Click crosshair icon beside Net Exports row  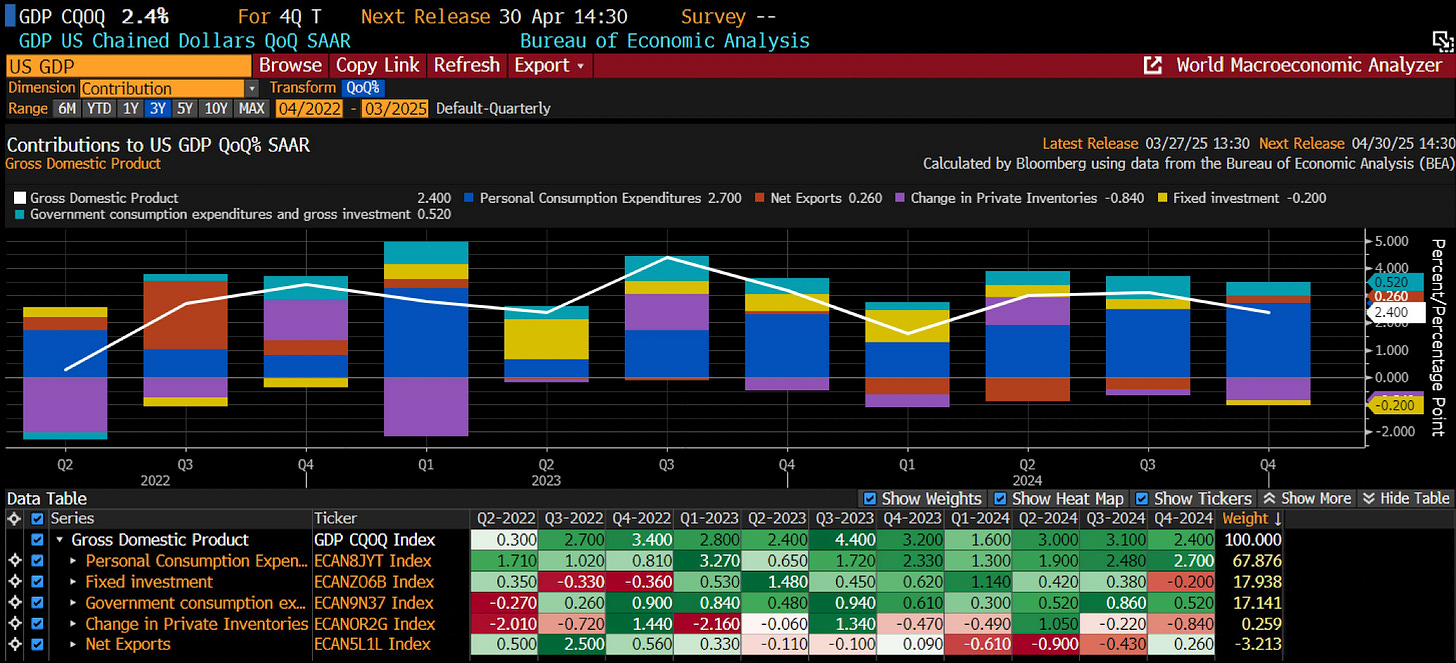tap(14, 644)
